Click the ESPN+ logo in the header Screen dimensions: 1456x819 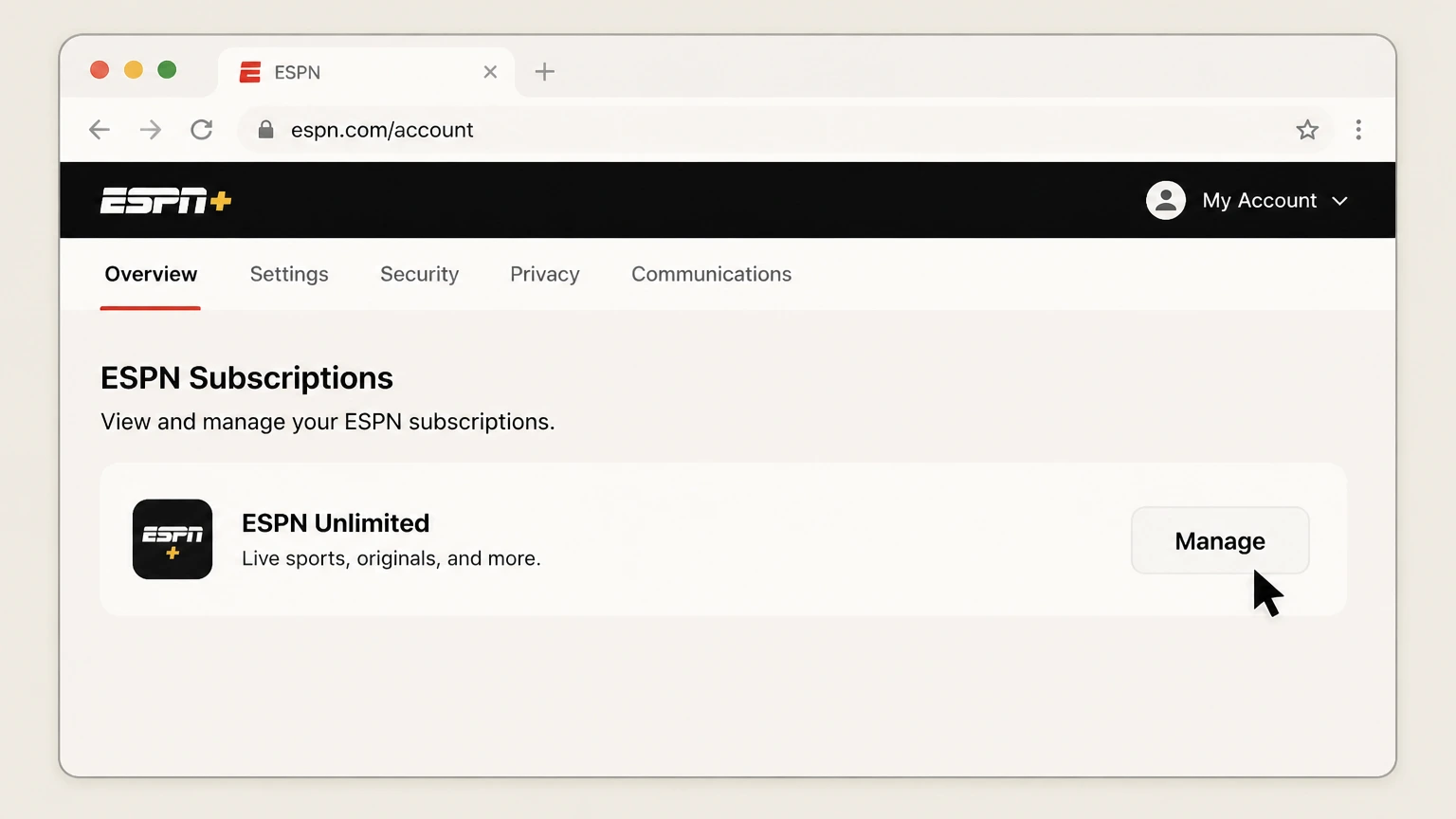[166, 201]
